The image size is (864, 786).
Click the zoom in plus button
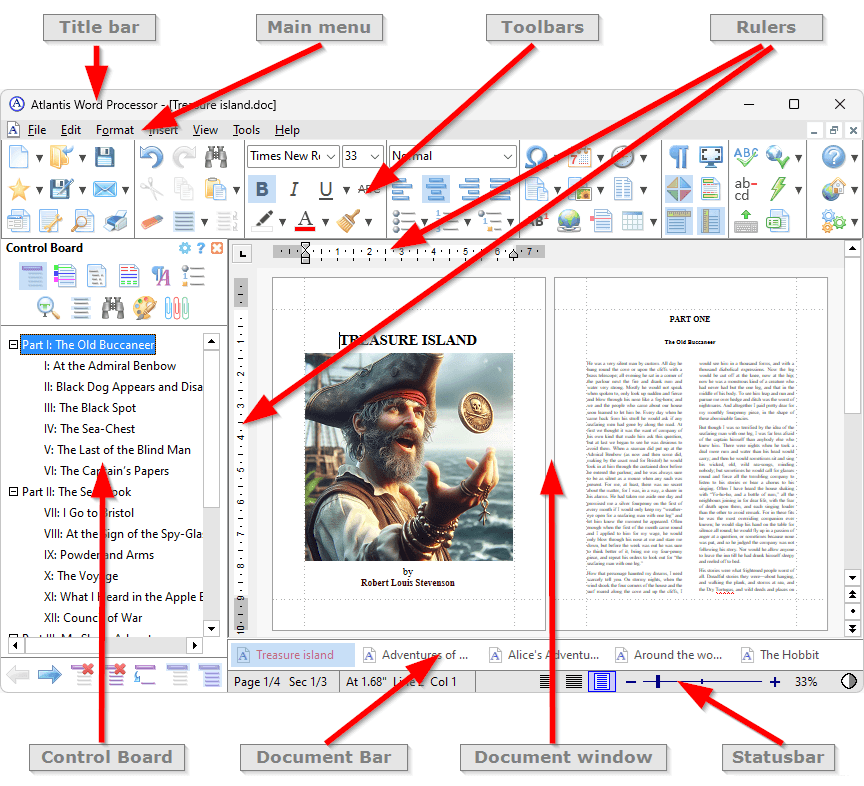pyautogui.click(x=775, y=682)
